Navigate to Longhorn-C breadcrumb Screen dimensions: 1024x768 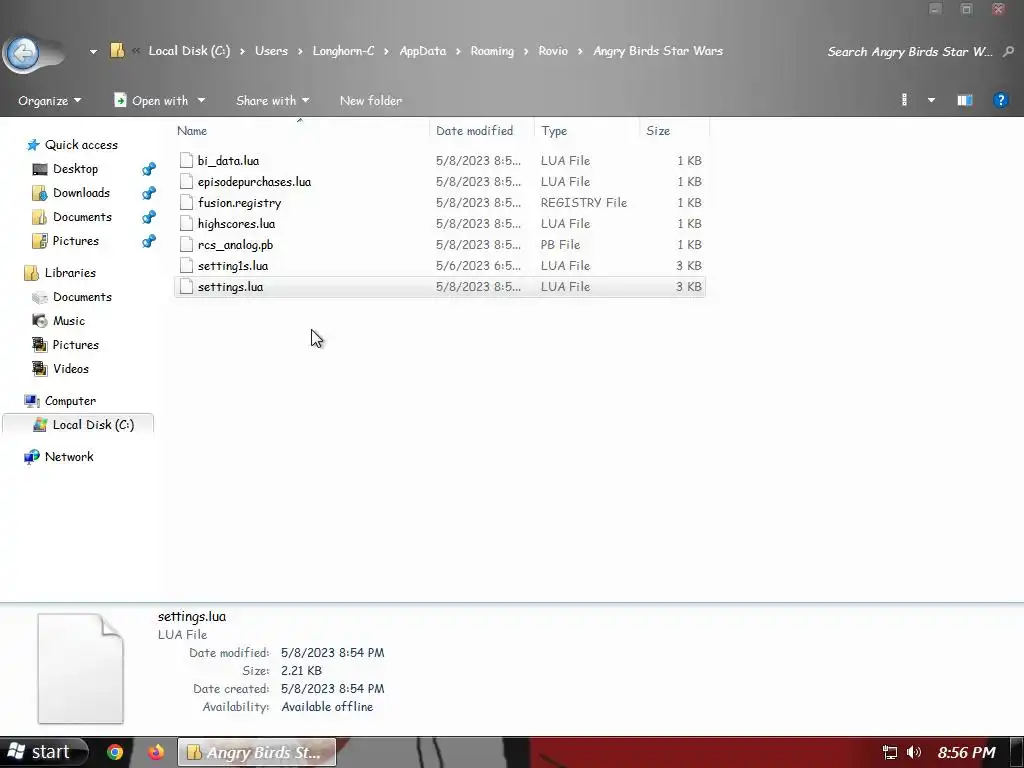[x=344, y=51]
